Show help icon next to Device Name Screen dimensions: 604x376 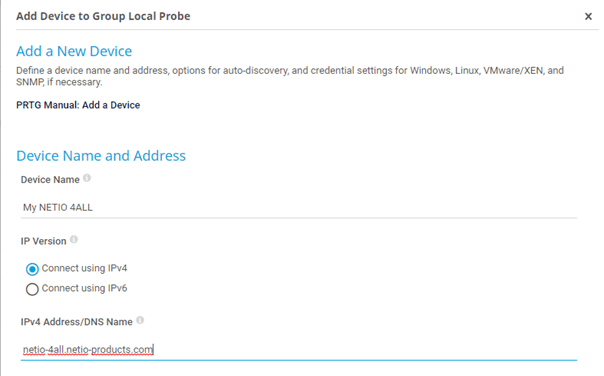[87, 178]
